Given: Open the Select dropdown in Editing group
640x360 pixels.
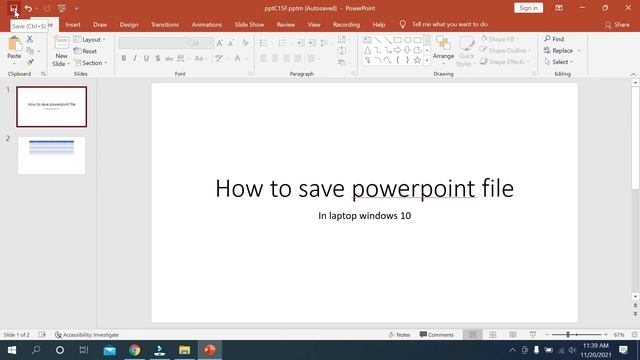Looking at the screenshot, I should (x=559, y=62).
